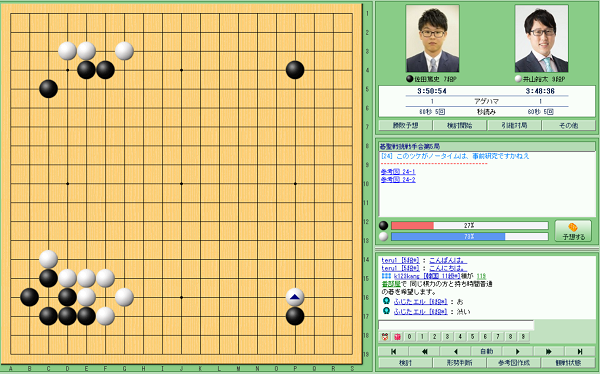Click the quick-reply number 5 button

pyautogui.click(x=473, y=336)
